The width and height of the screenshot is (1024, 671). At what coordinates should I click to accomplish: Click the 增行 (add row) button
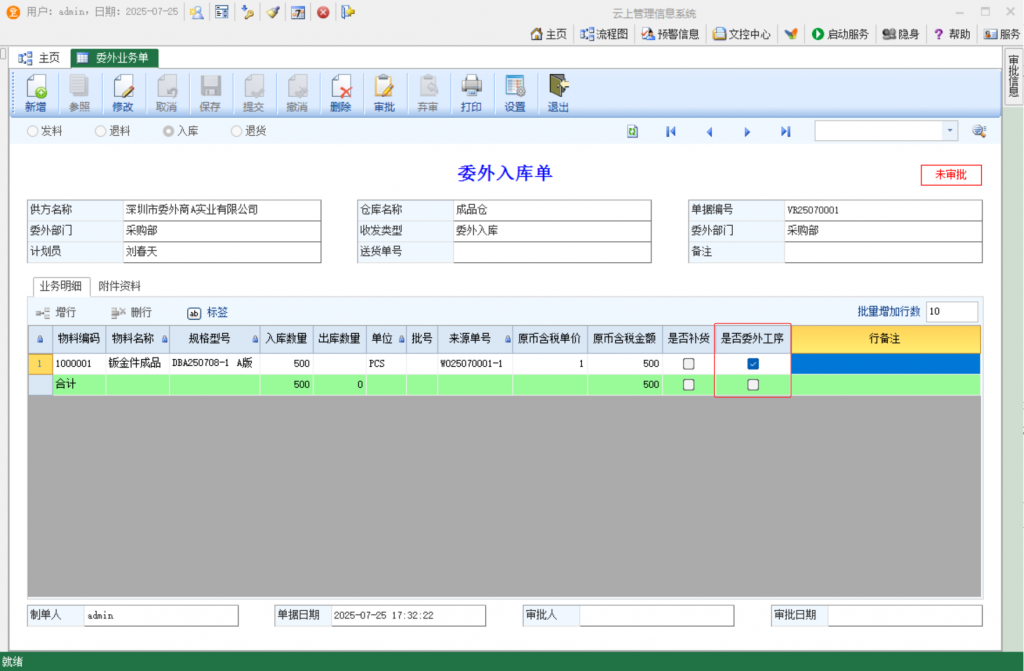coord(56,313)
